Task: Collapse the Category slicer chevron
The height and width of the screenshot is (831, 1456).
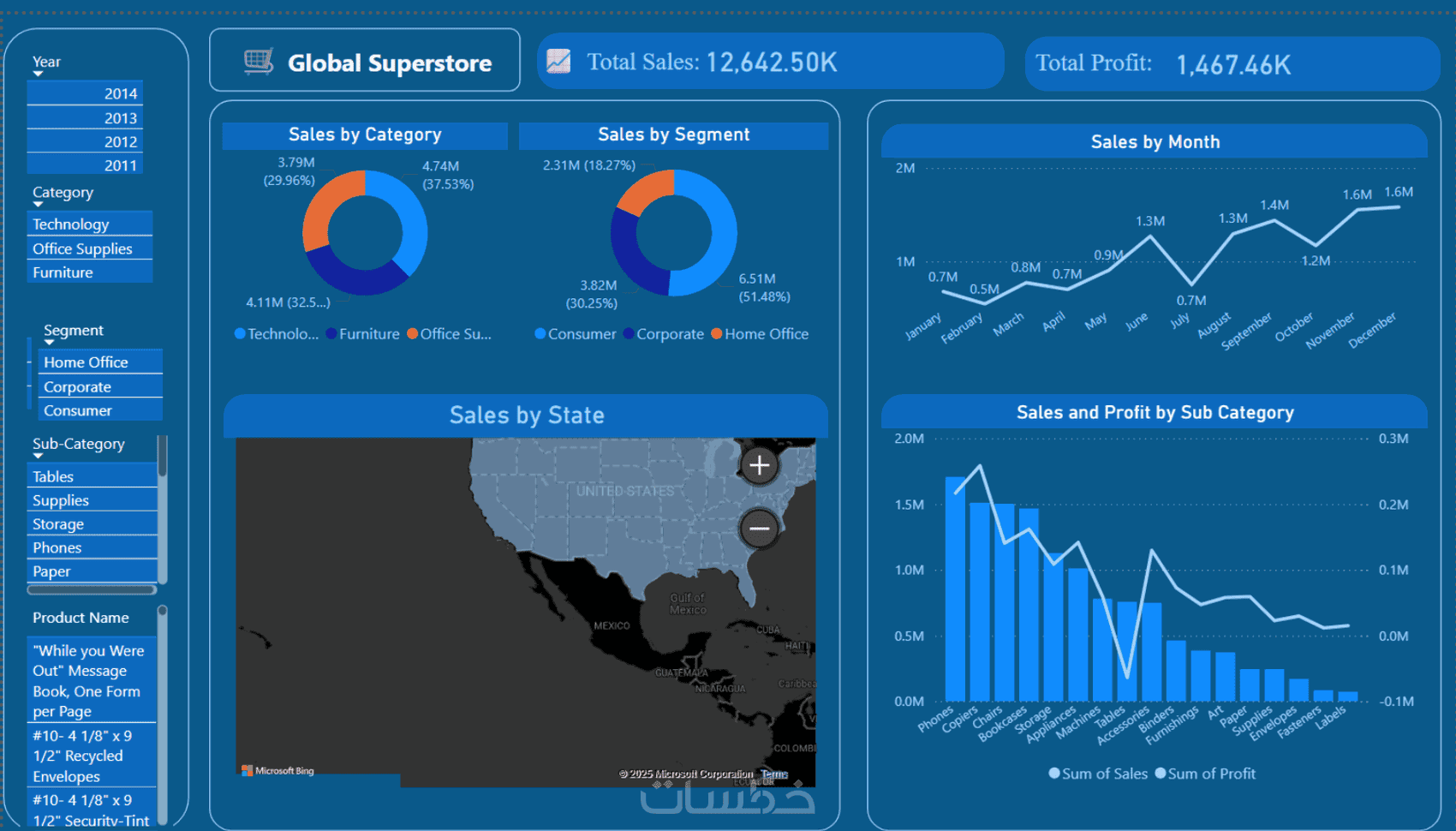Action: [x=38, y=205]
